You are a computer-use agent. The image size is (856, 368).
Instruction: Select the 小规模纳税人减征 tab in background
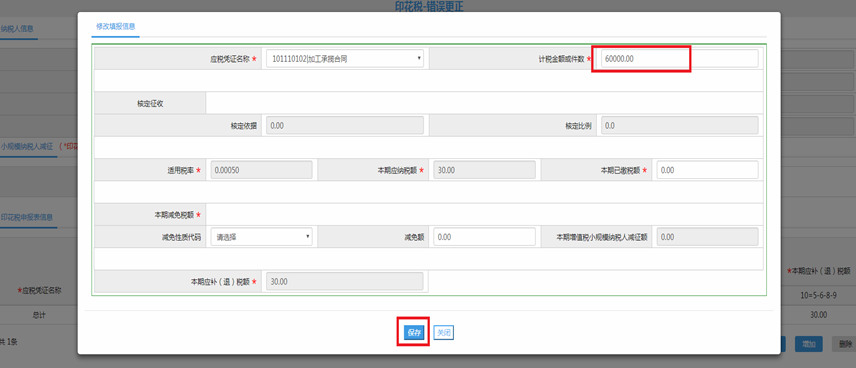tap(27, 146)
